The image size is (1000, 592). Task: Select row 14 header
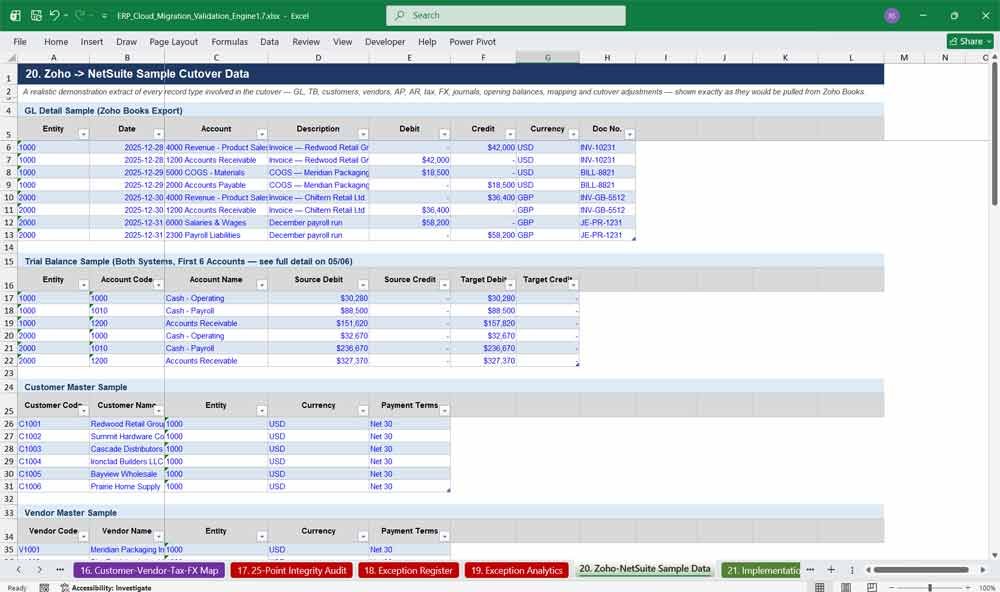pos(9,248)
